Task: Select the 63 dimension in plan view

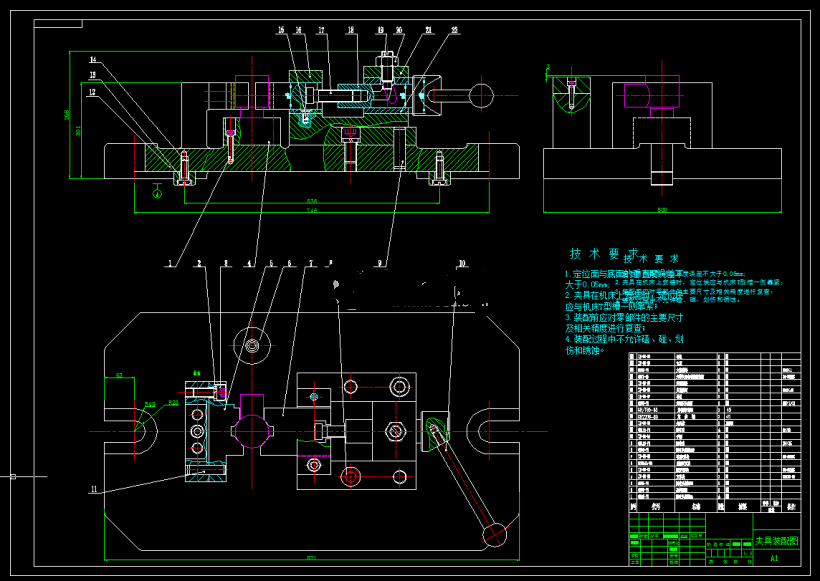Action: (x=119, y=375)
